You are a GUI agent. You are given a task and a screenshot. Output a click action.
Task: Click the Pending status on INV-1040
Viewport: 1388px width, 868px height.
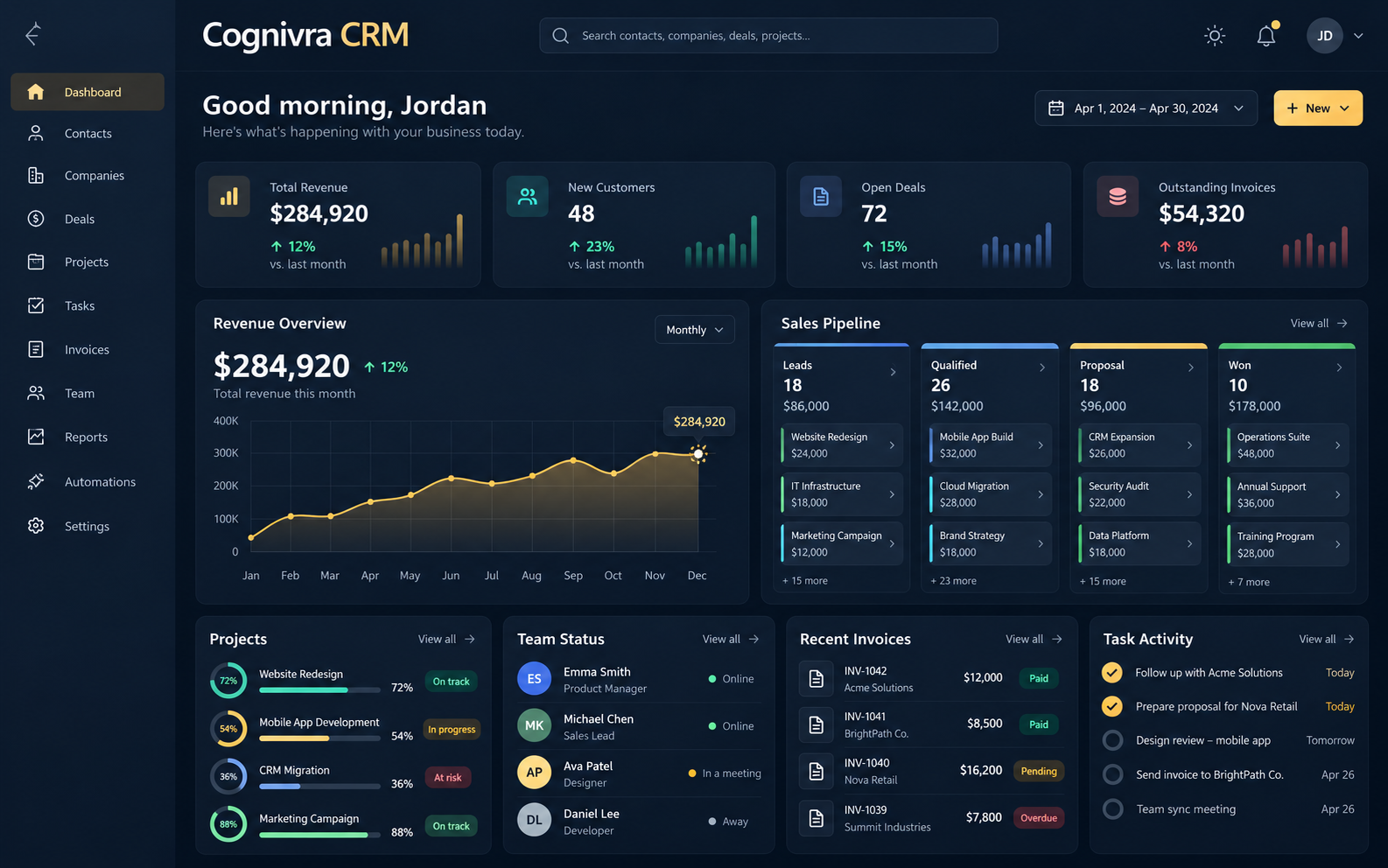[x=1039, y=771]
